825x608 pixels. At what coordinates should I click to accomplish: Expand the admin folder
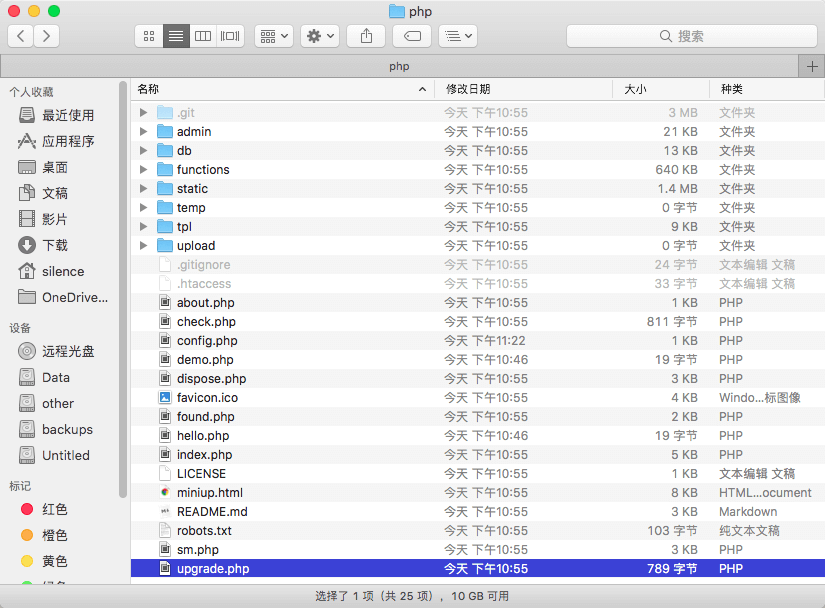click(144, 132)
